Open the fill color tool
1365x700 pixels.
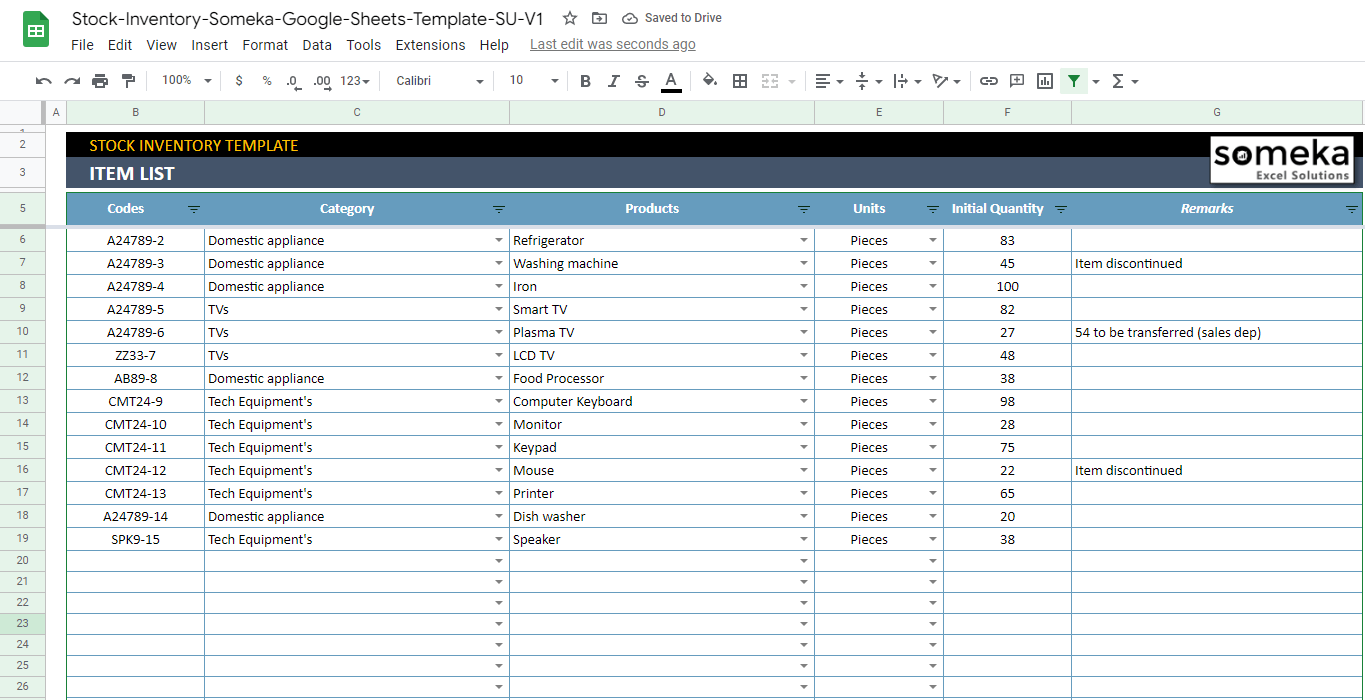[x=709, y=81]
